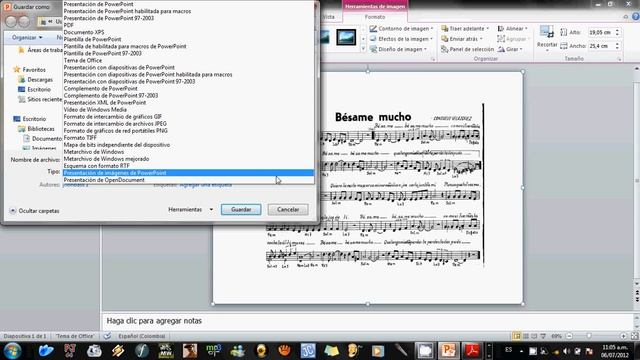The width and height of the screenshot is (640, 360).
Task: Select Formato de intercambio de archivos JPEG
Action: [x=189, y=123]
